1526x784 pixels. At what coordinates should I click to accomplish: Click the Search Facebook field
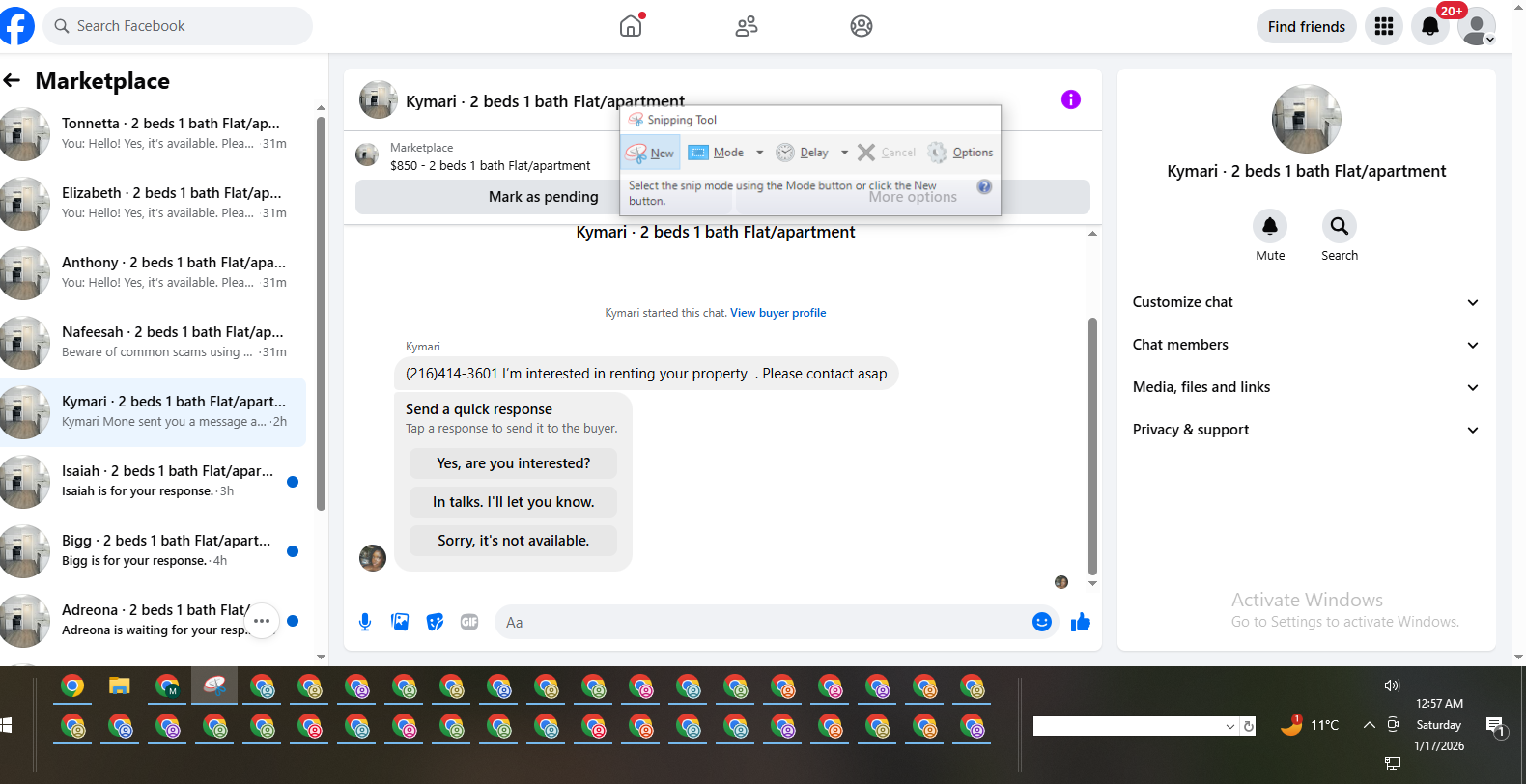178,26
